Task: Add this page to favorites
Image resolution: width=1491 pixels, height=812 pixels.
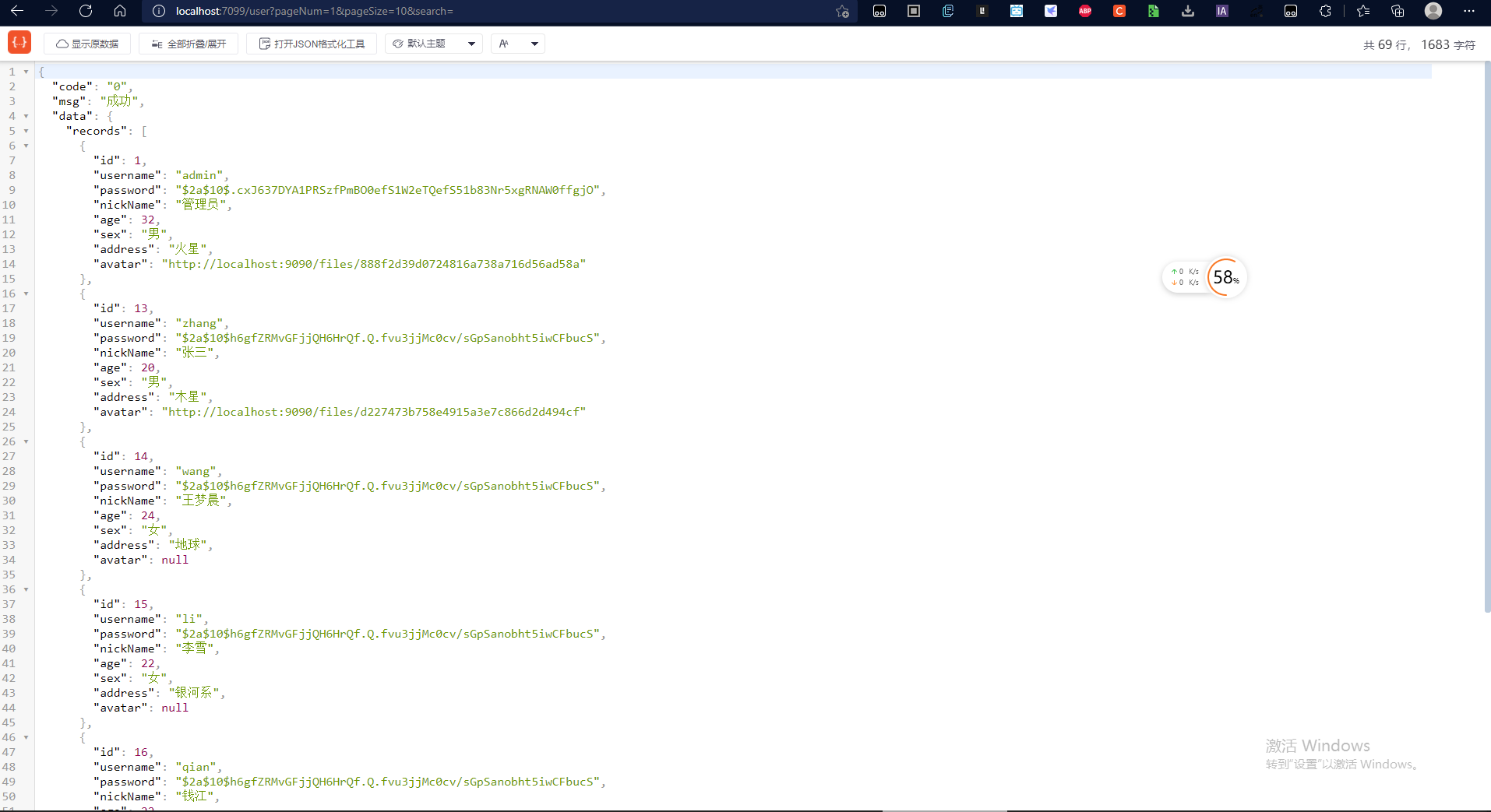Action: pos(842,11)
